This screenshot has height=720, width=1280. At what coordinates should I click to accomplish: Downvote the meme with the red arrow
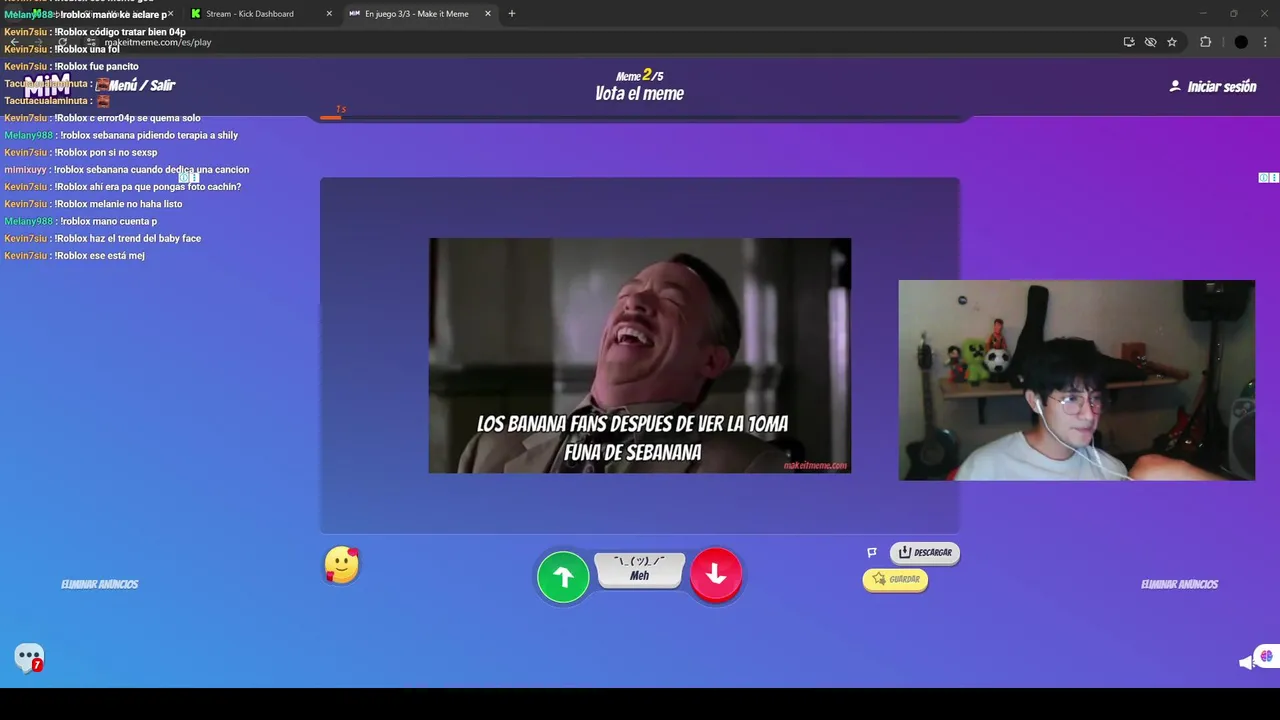716,574
